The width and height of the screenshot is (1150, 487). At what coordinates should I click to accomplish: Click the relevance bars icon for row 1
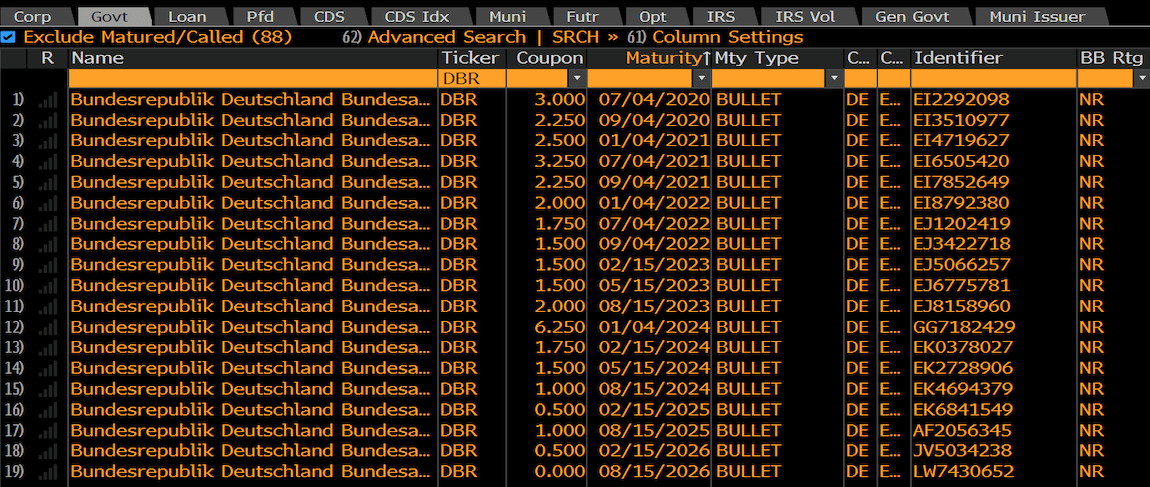point(48,100)
